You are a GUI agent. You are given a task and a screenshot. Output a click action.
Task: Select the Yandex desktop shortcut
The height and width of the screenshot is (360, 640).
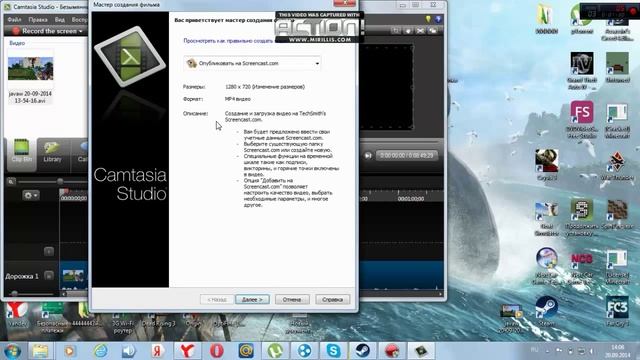pyautogui.click(x=17, y=315)
